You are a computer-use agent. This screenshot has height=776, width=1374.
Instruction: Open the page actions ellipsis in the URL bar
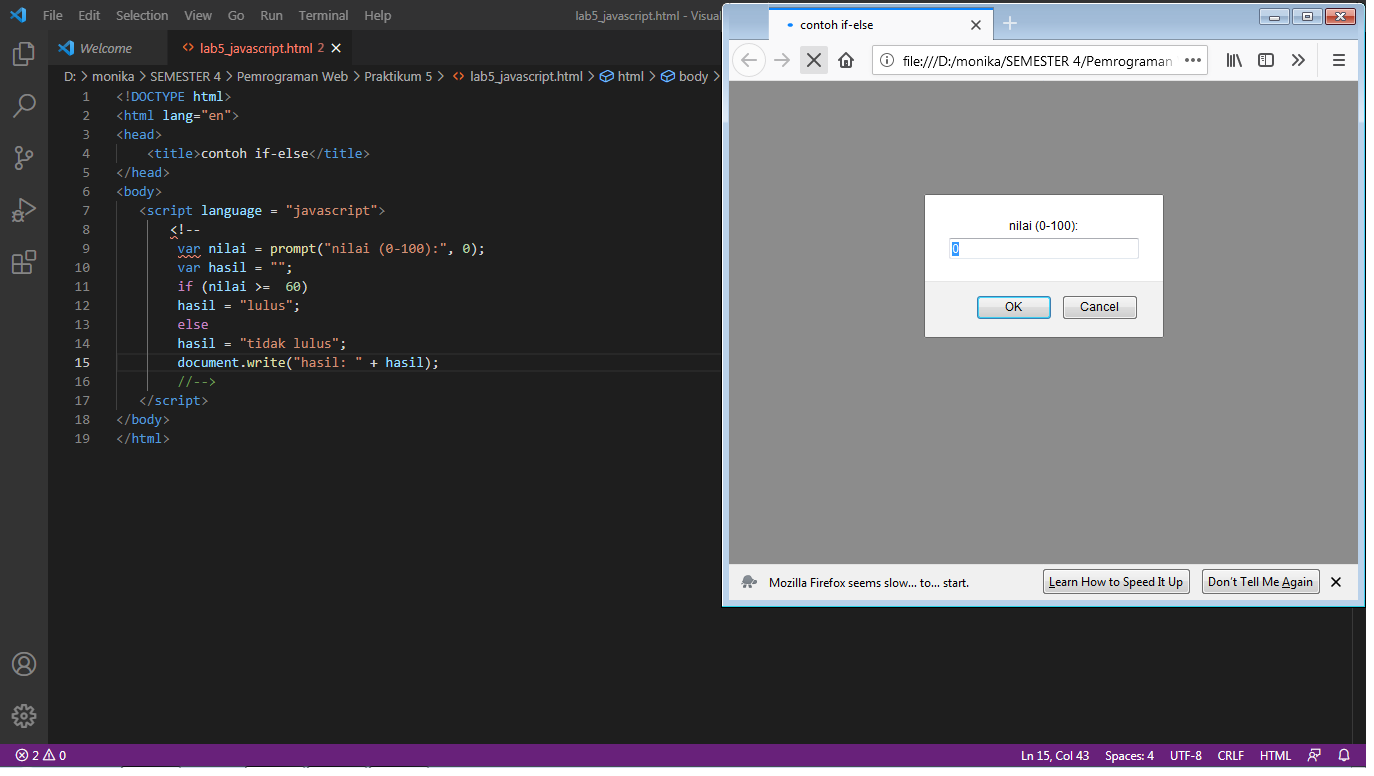(x=1192, y=60)
